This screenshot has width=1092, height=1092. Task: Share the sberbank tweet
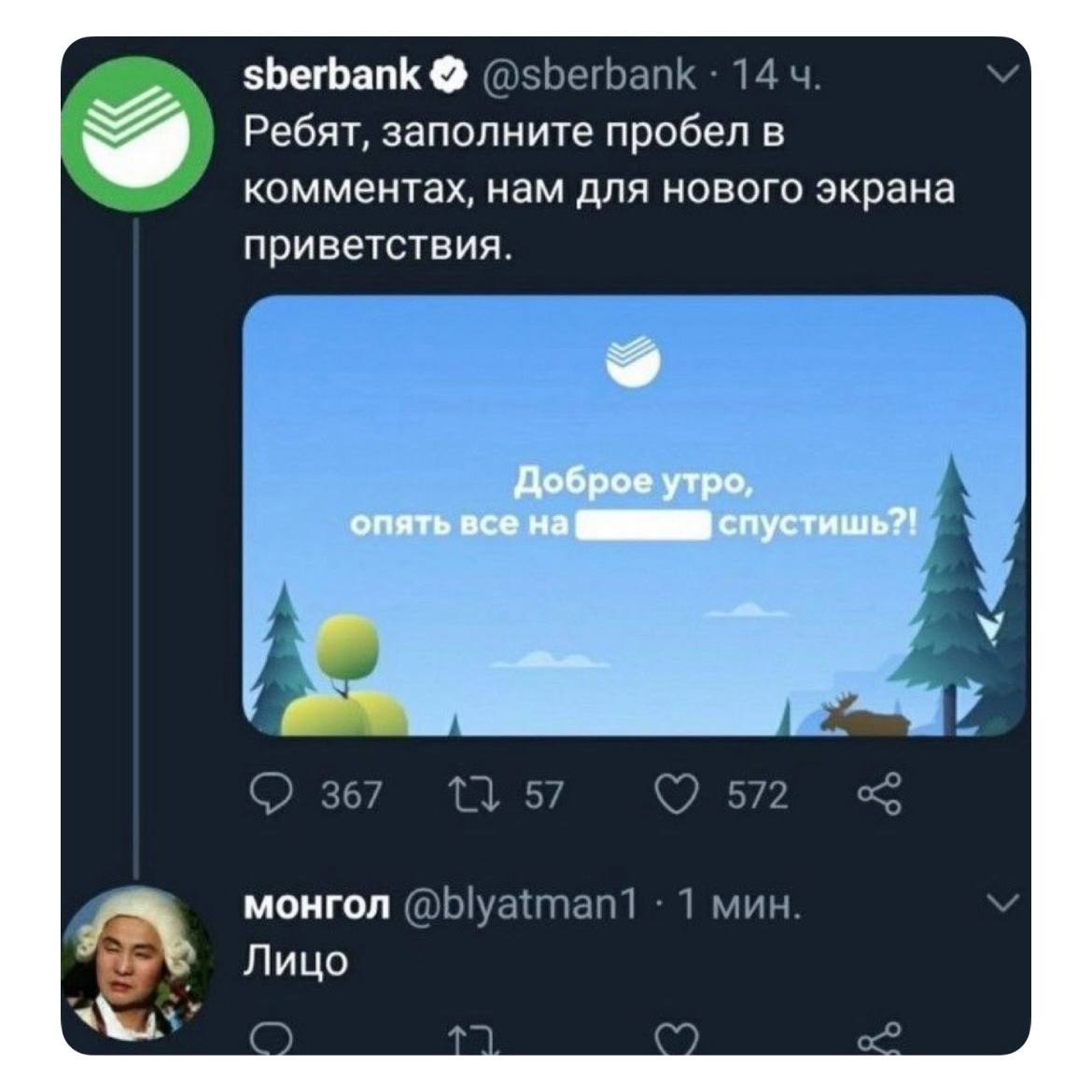click(880, 794)
